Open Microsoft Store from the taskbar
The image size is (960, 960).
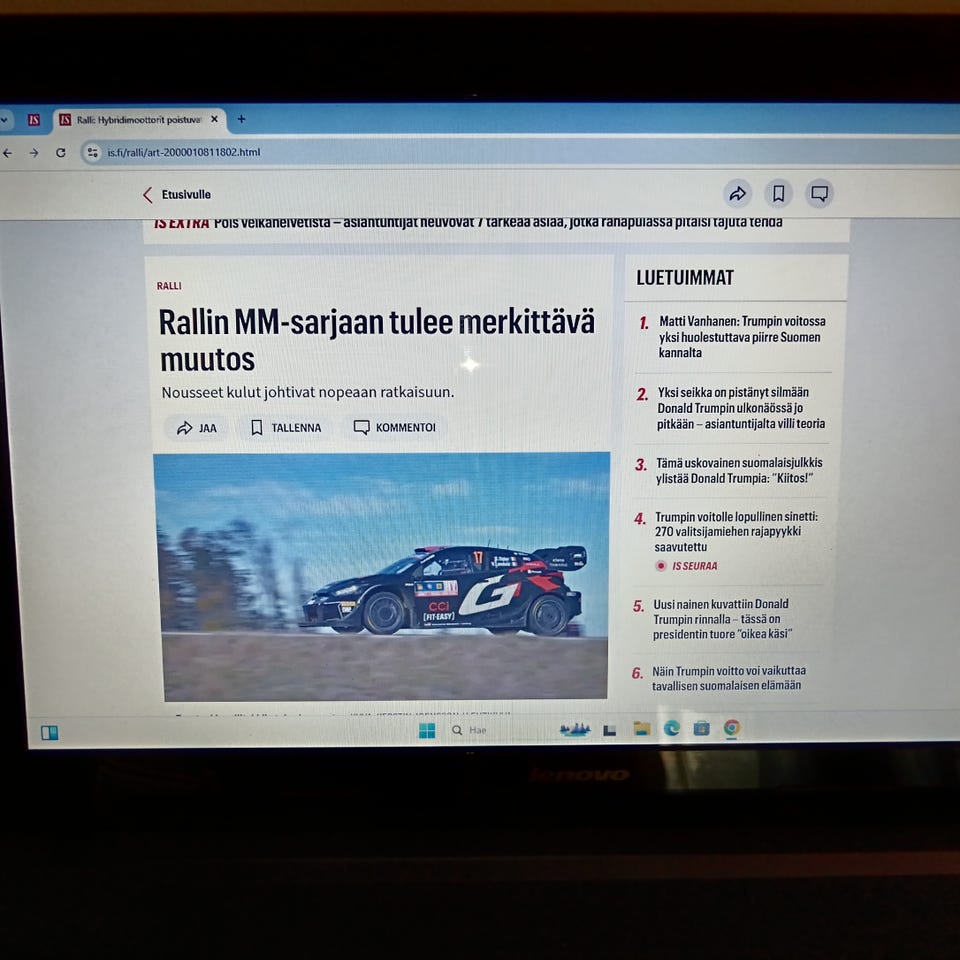[702, 728]
